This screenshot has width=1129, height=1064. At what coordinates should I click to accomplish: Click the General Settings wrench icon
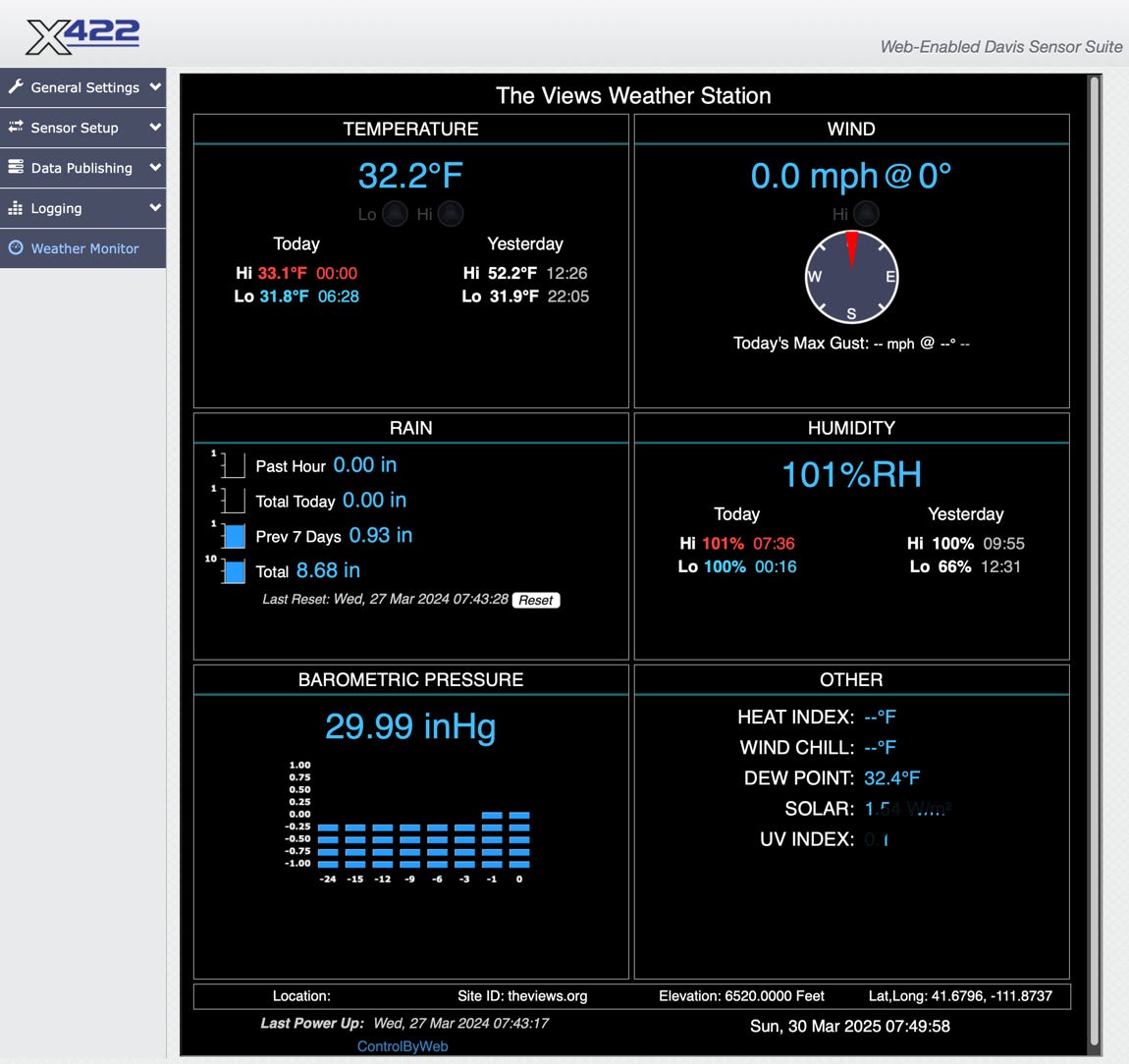pyautogui.click(x=16, y=87)
